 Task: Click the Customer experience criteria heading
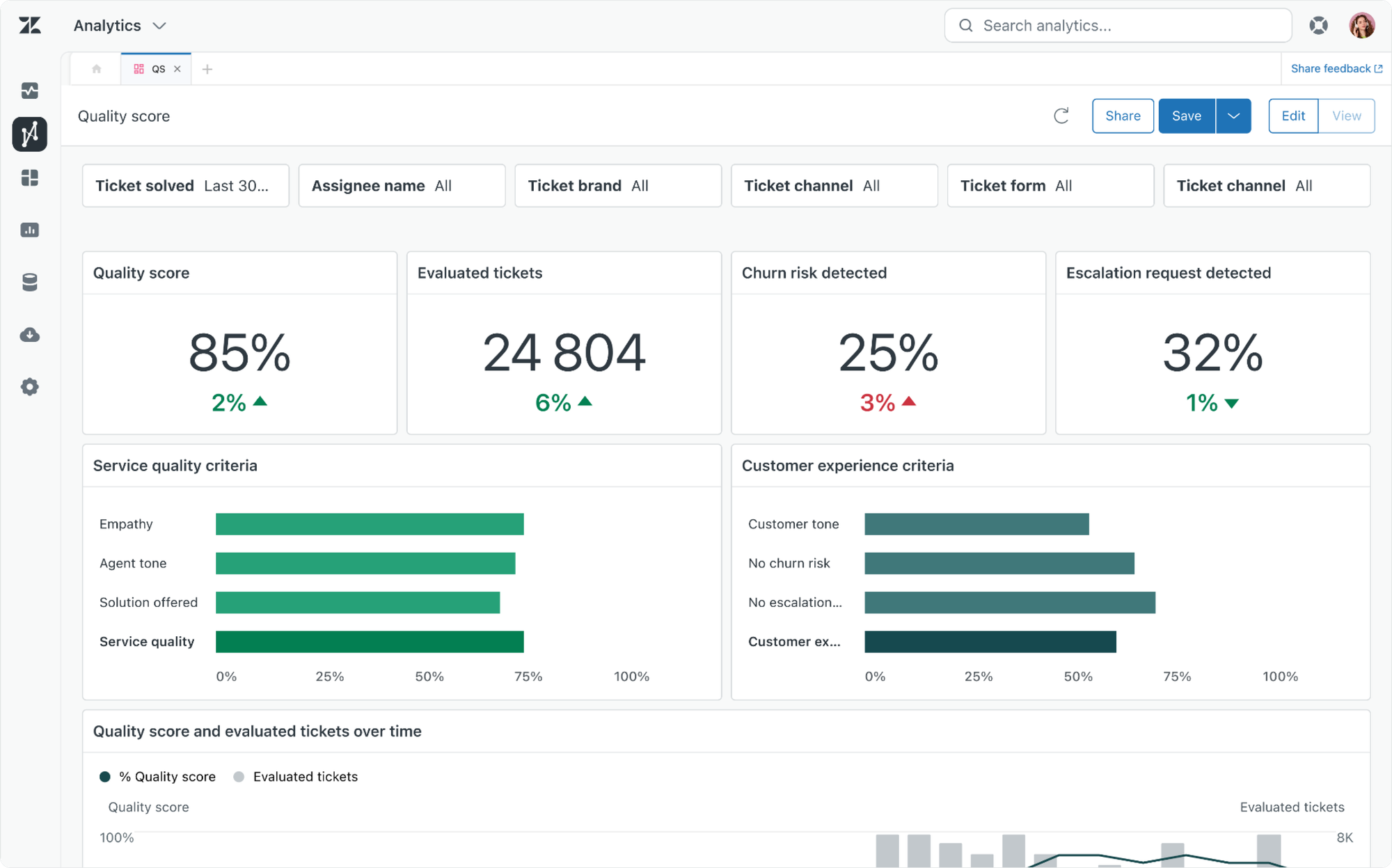coord(848,466)
